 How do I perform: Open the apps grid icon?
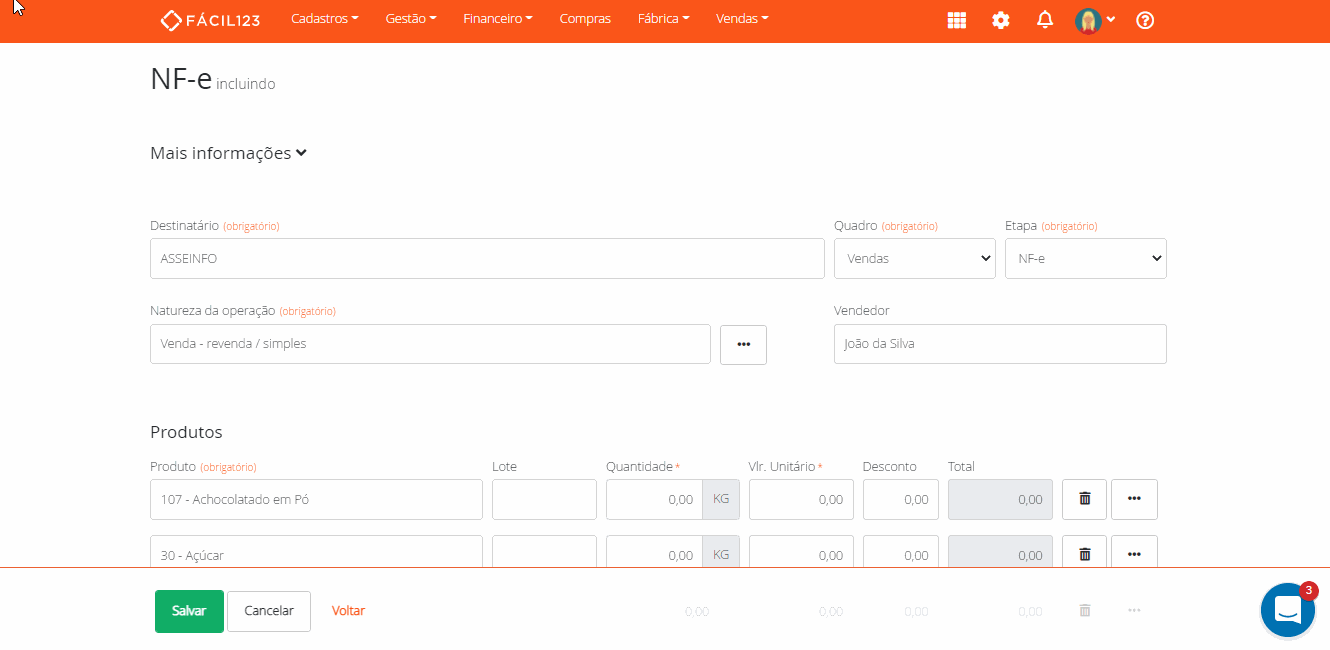[956, 20]
